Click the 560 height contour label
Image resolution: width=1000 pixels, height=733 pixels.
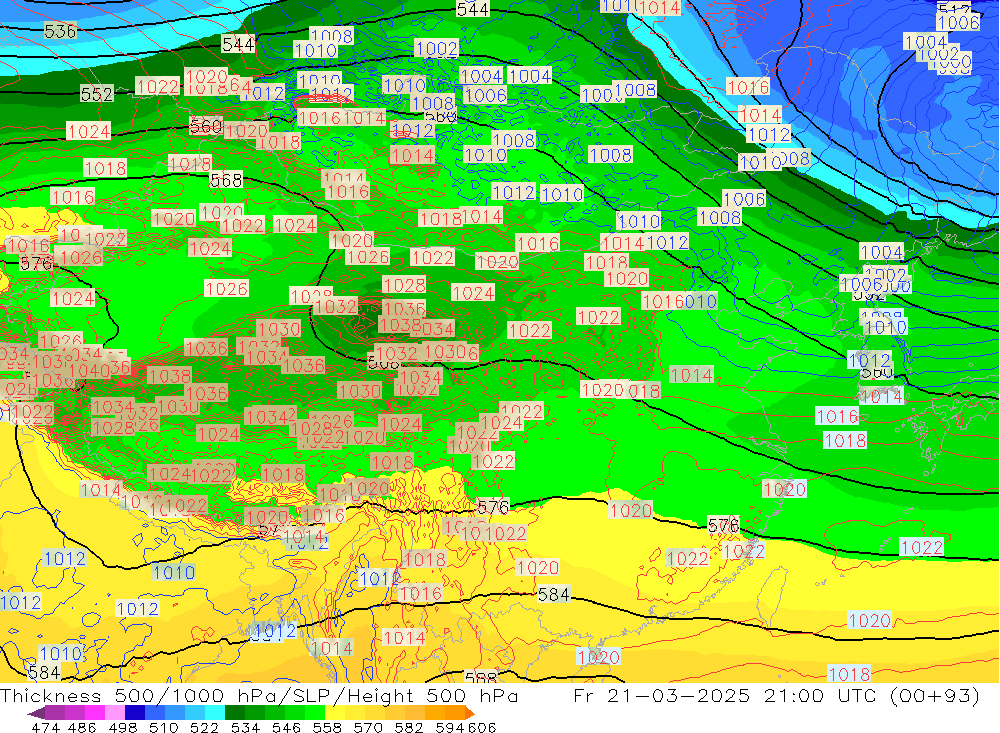pos(206,126)
